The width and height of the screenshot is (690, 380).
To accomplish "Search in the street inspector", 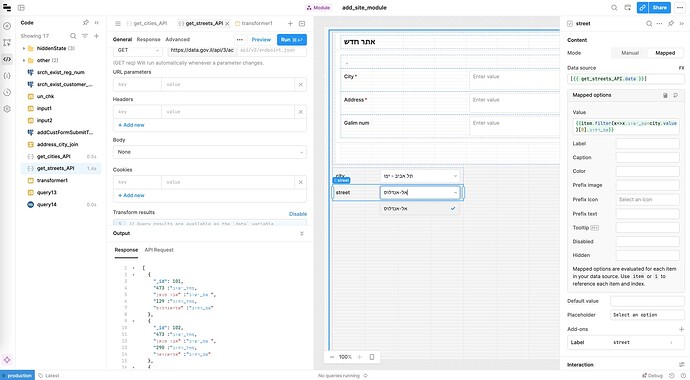I will coord(649,23).
